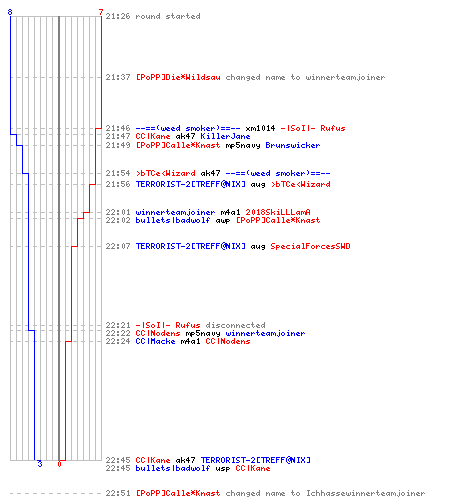
Task: Select bullets|badwolf at 22:02
Action: point(173,220)
